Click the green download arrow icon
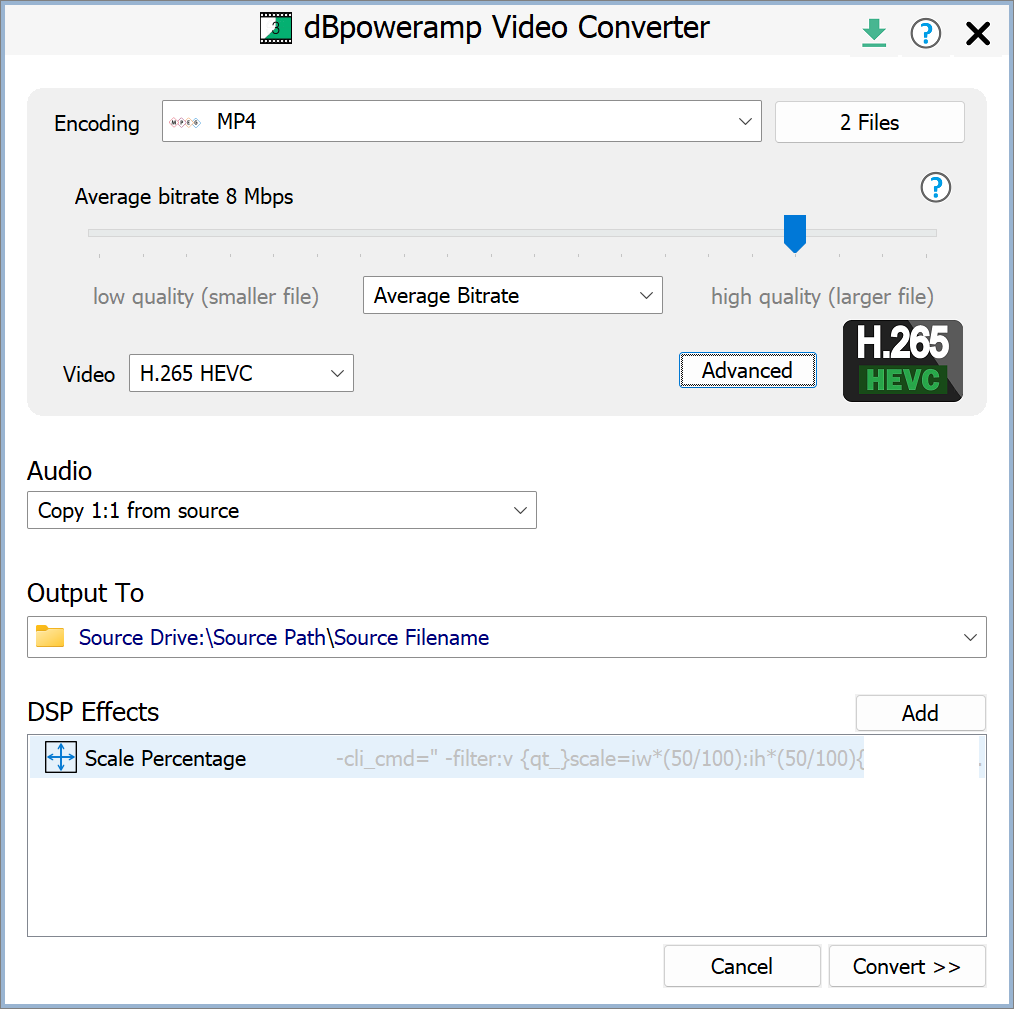 (874, 33)
